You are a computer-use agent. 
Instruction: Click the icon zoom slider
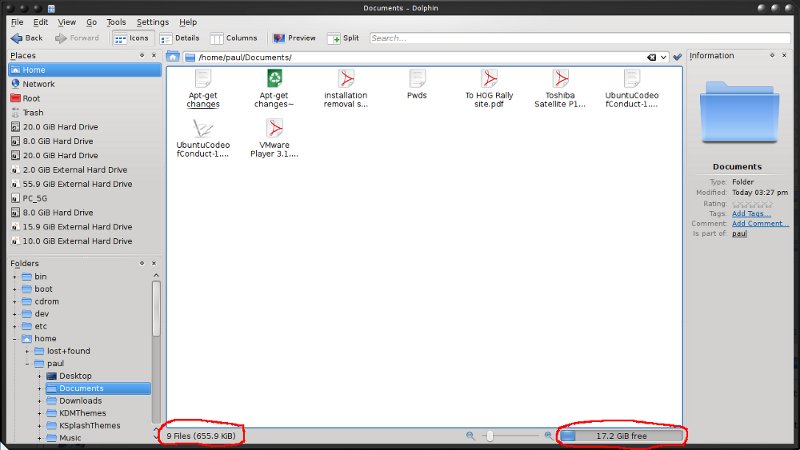pyautogui.click(x=489, y=436)
